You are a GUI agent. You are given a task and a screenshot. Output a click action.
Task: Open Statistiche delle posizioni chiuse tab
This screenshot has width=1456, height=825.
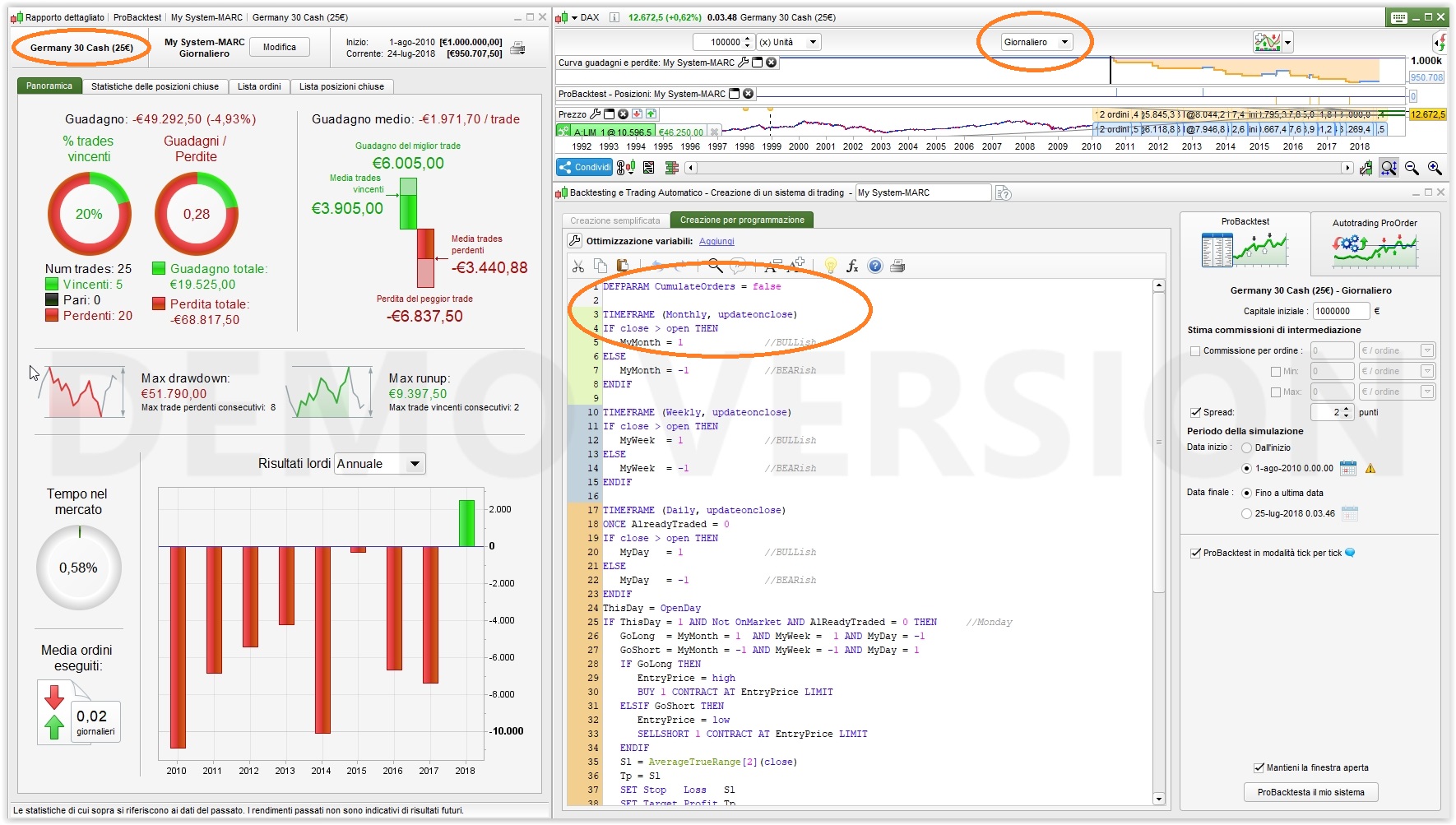(155, 86)
